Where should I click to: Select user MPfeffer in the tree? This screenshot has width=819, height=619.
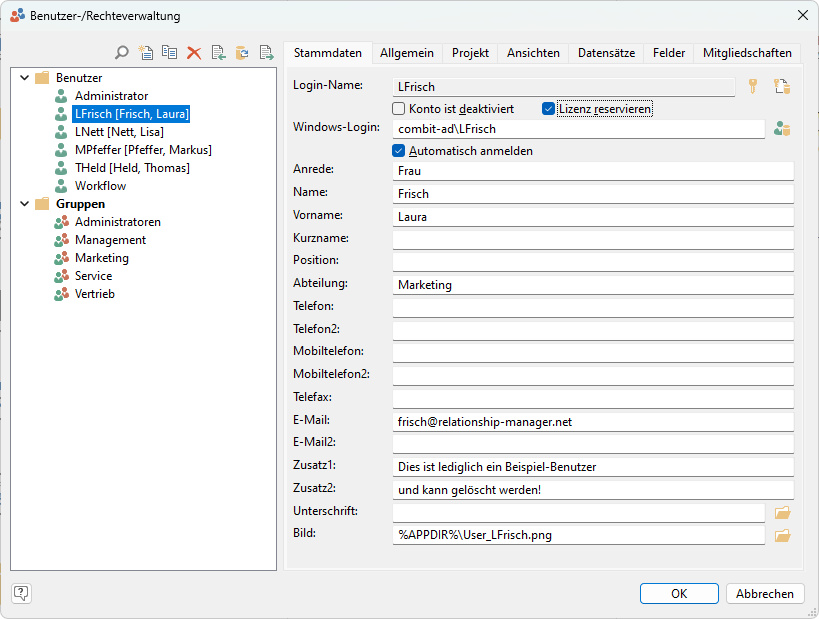tap(142, 150)
